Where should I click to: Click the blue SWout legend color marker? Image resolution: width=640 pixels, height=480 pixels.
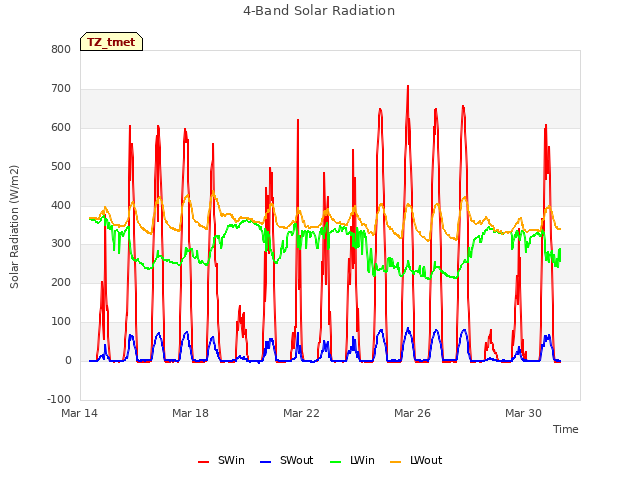pos(265,462)
